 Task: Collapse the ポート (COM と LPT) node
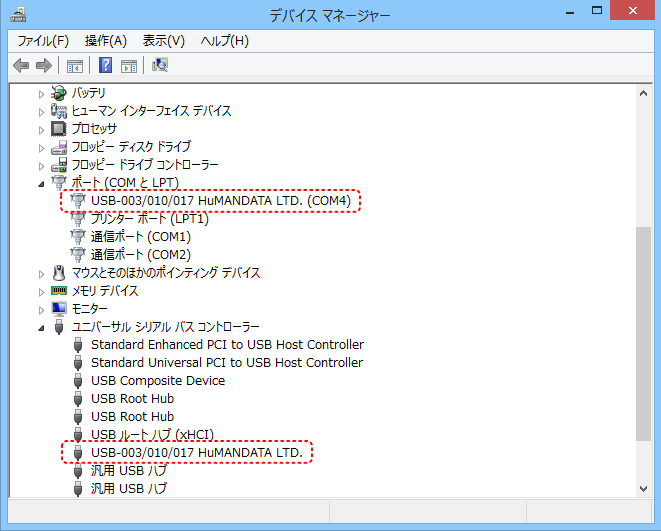click(x=42, y=183)
